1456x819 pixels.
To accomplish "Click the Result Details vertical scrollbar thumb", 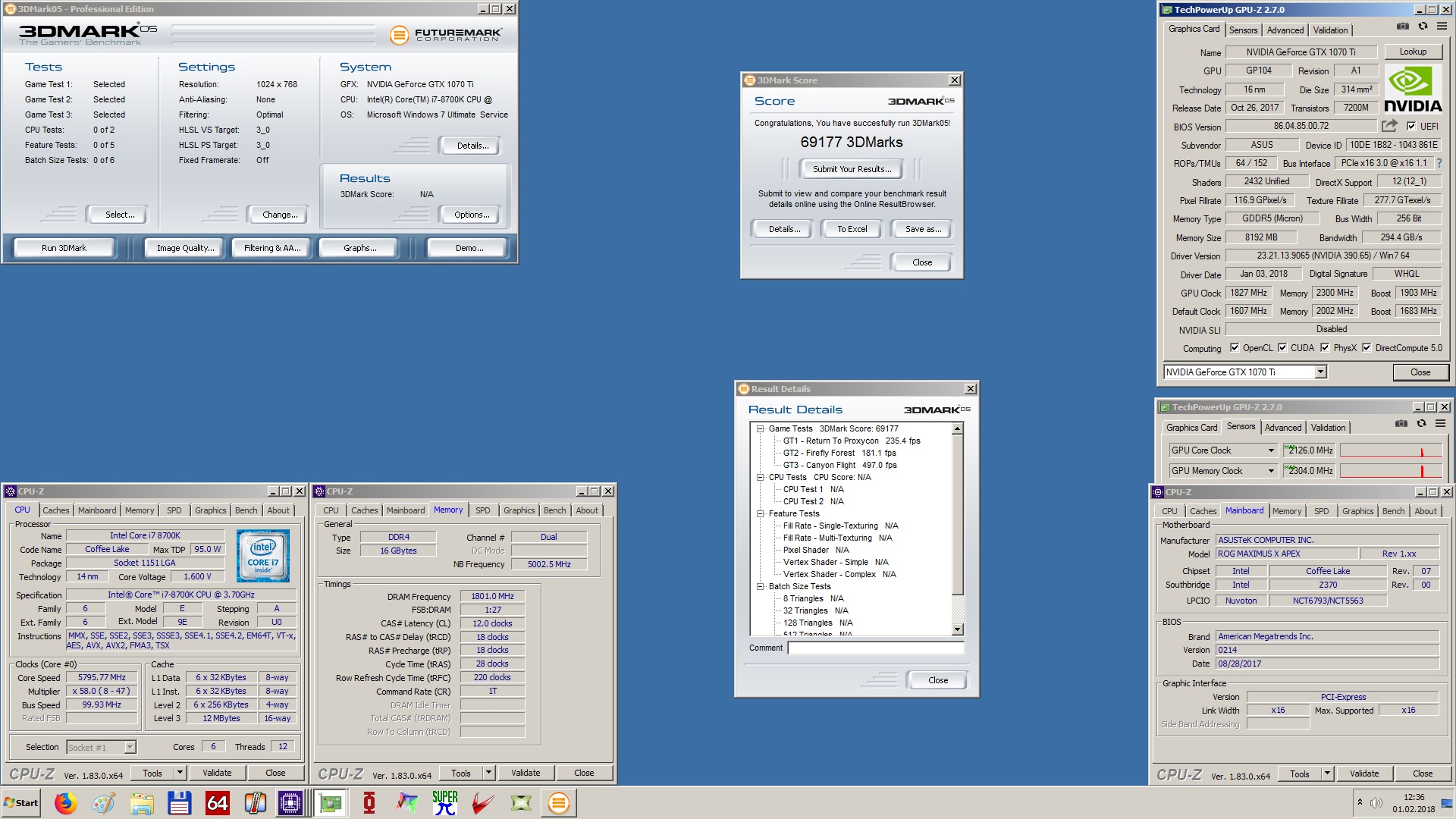I will pyautogui.click(x=957, y=515).
